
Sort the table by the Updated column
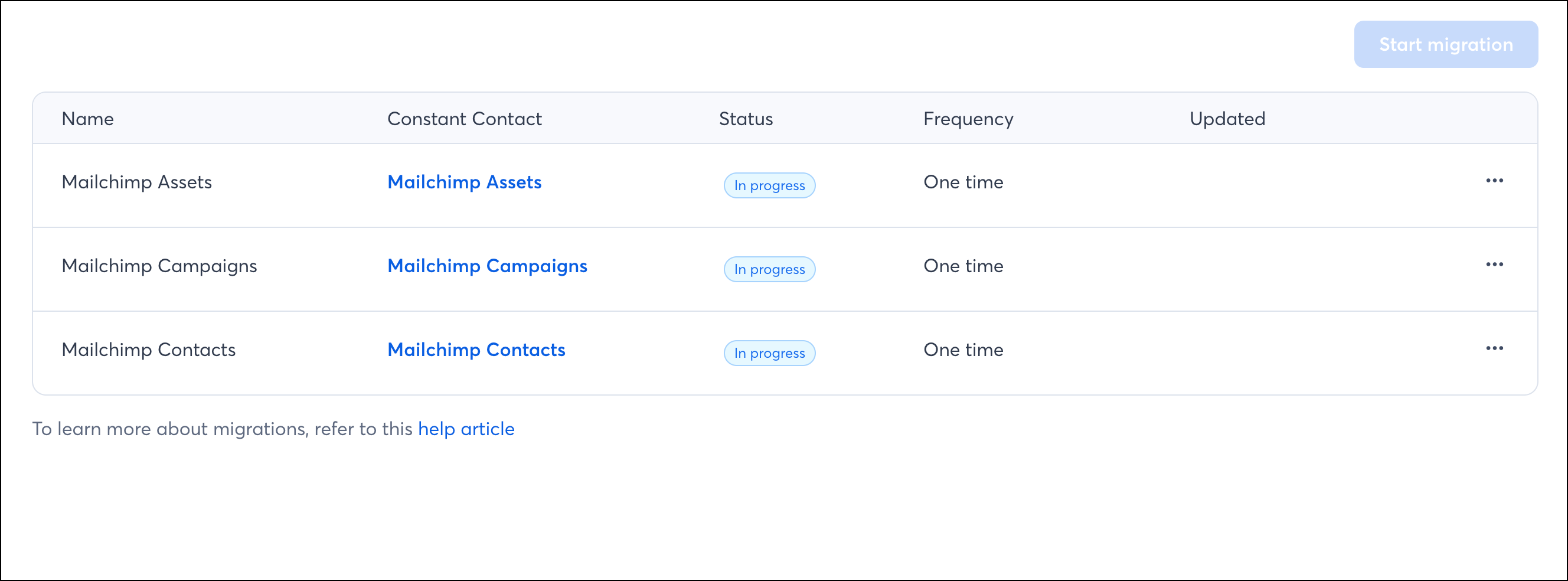(x=1226, y=119)
